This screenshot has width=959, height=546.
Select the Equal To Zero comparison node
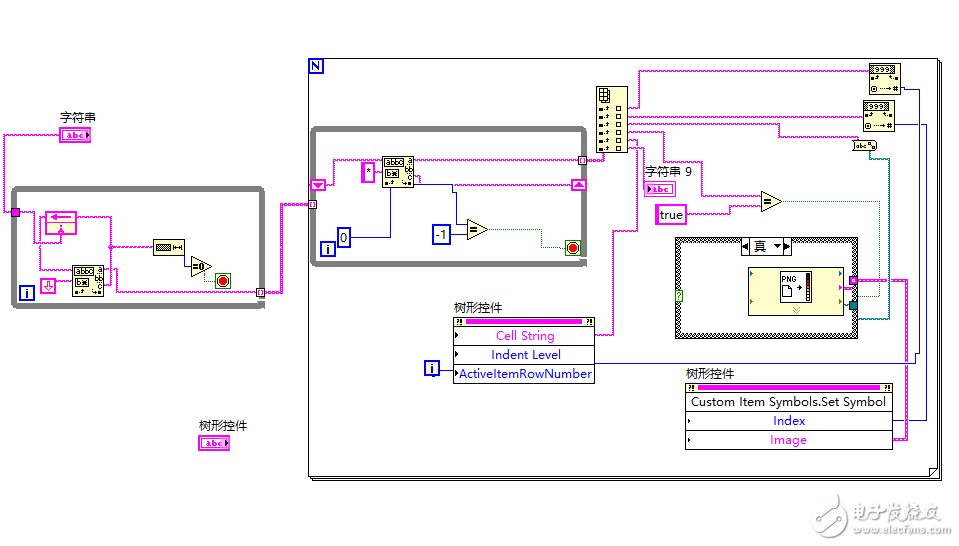(x=201, y=267)
